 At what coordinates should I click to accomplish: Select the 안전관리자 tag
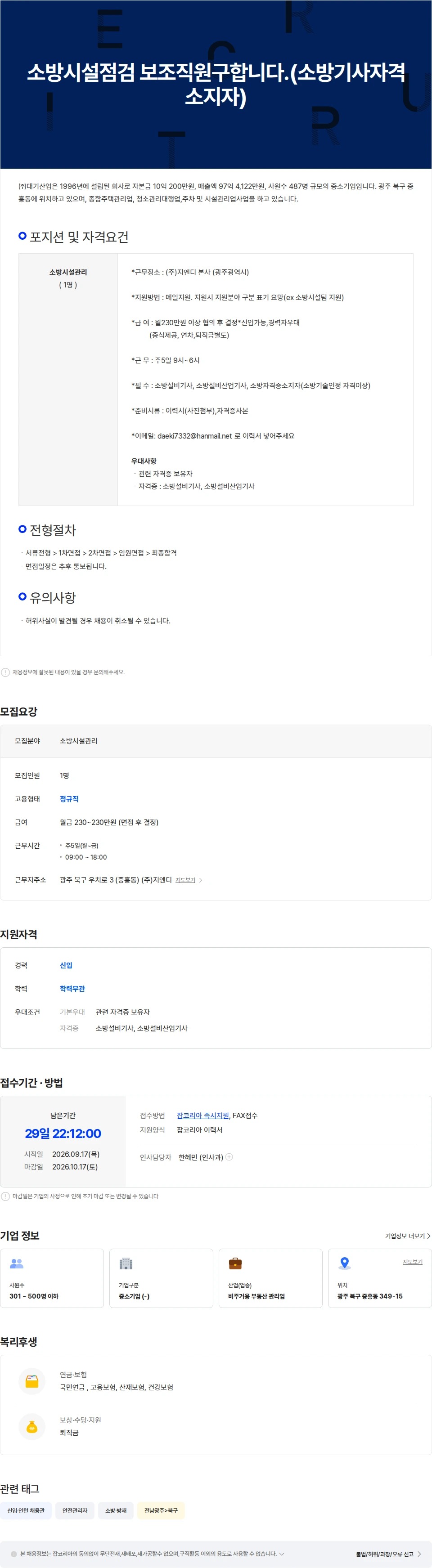[75, 1510]
